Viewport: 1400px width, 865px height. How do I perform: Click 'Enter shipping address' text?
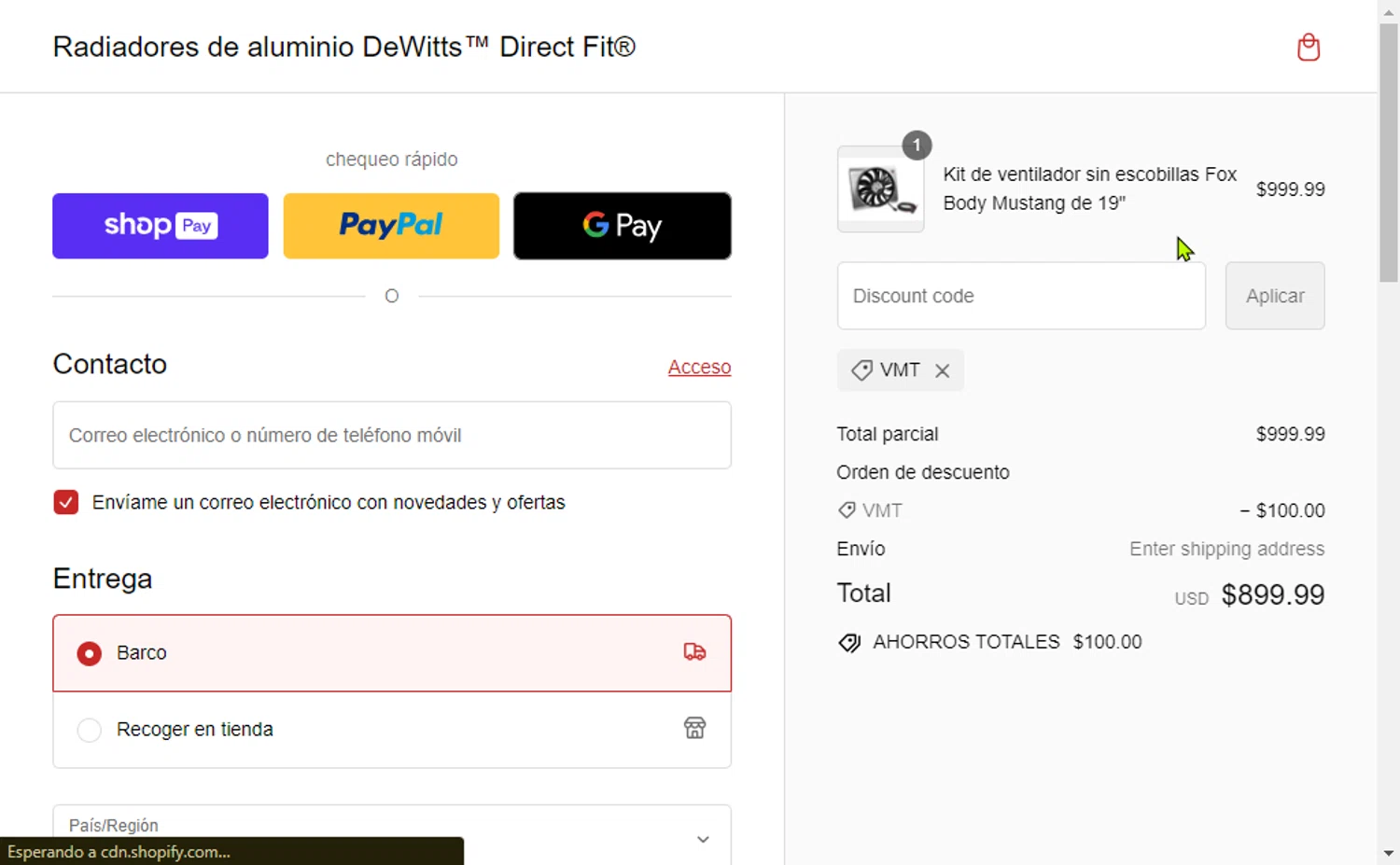pos(1226,549)
